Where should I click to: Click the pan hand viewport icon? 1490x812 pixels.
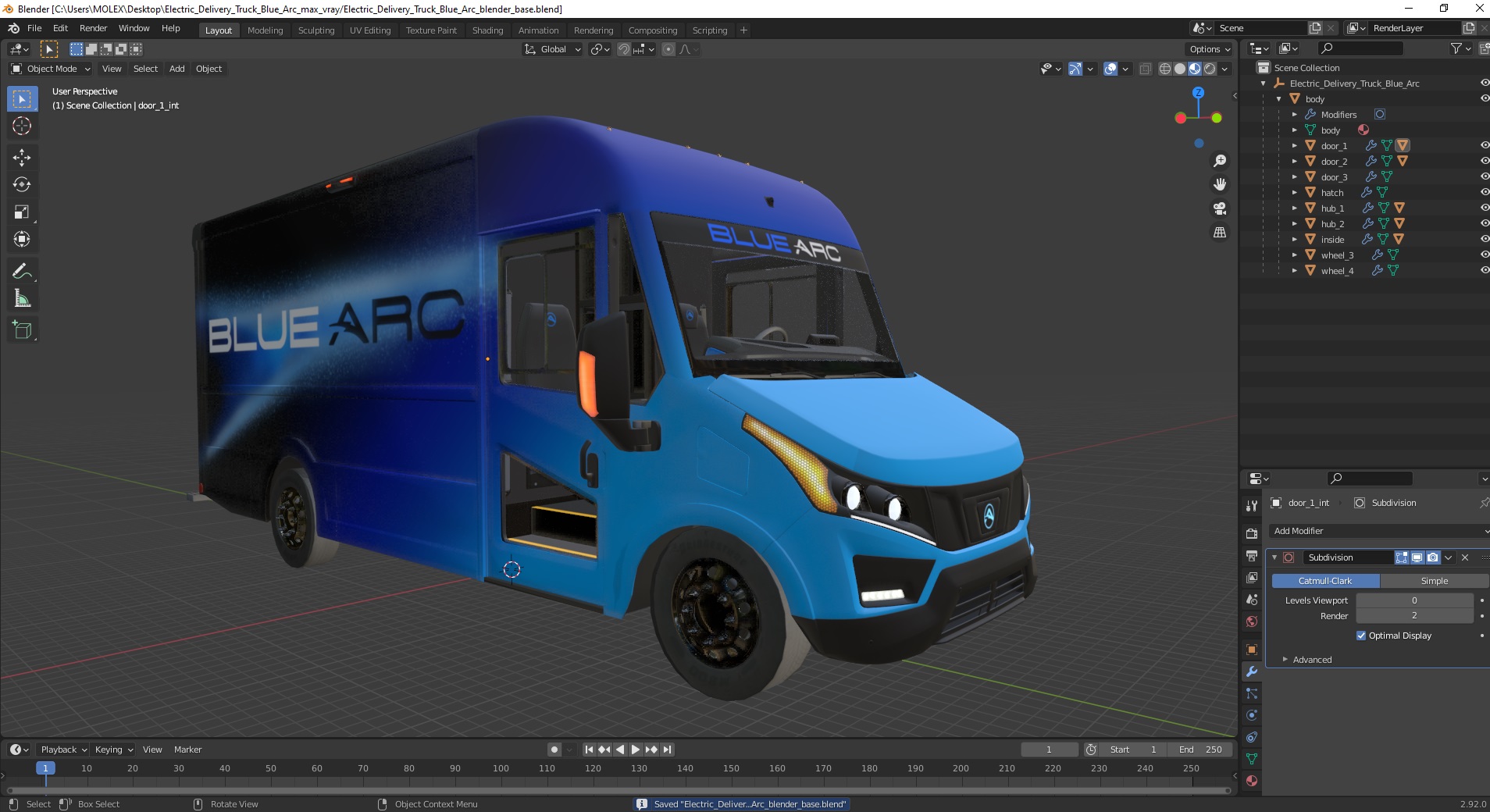click(x=1219, y=184)
